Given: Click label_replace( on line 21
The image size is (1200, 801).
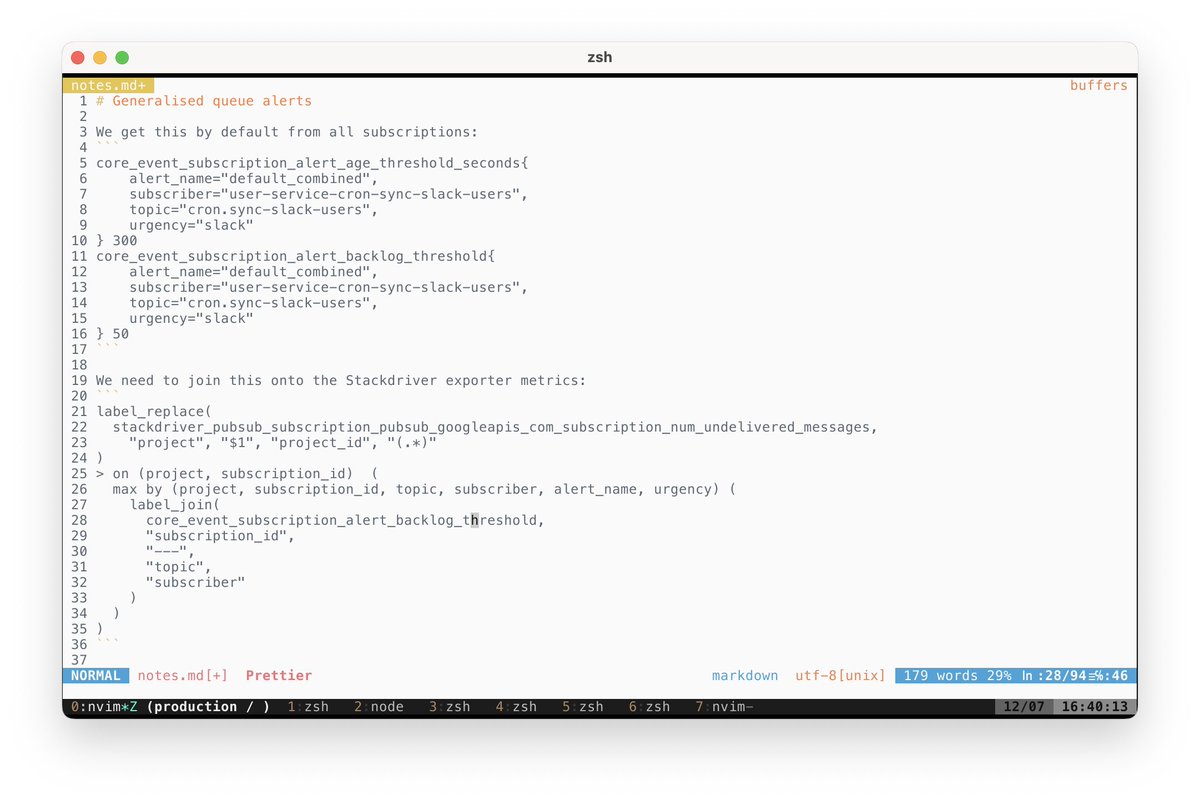Looking at the screenshot, I should point(154,411).
